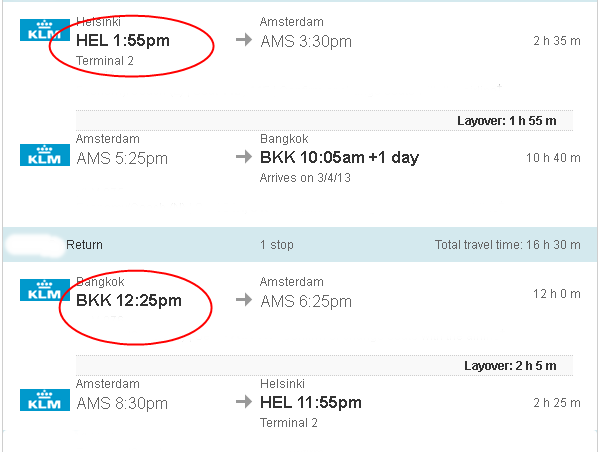Click the KLM logo beside AMS 8:30pm

[x=45, y=400]
